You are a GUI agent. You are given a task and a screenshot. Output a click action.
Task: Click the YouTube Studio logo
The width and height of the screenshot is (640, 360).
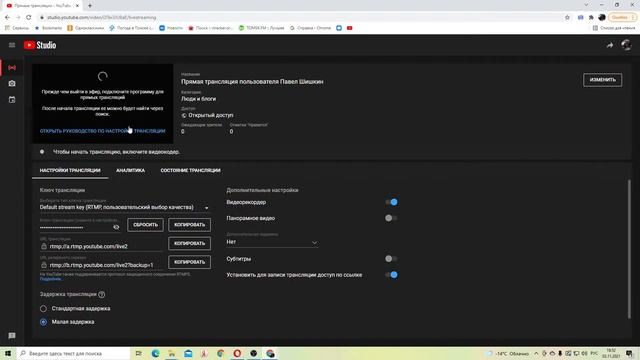40,45
